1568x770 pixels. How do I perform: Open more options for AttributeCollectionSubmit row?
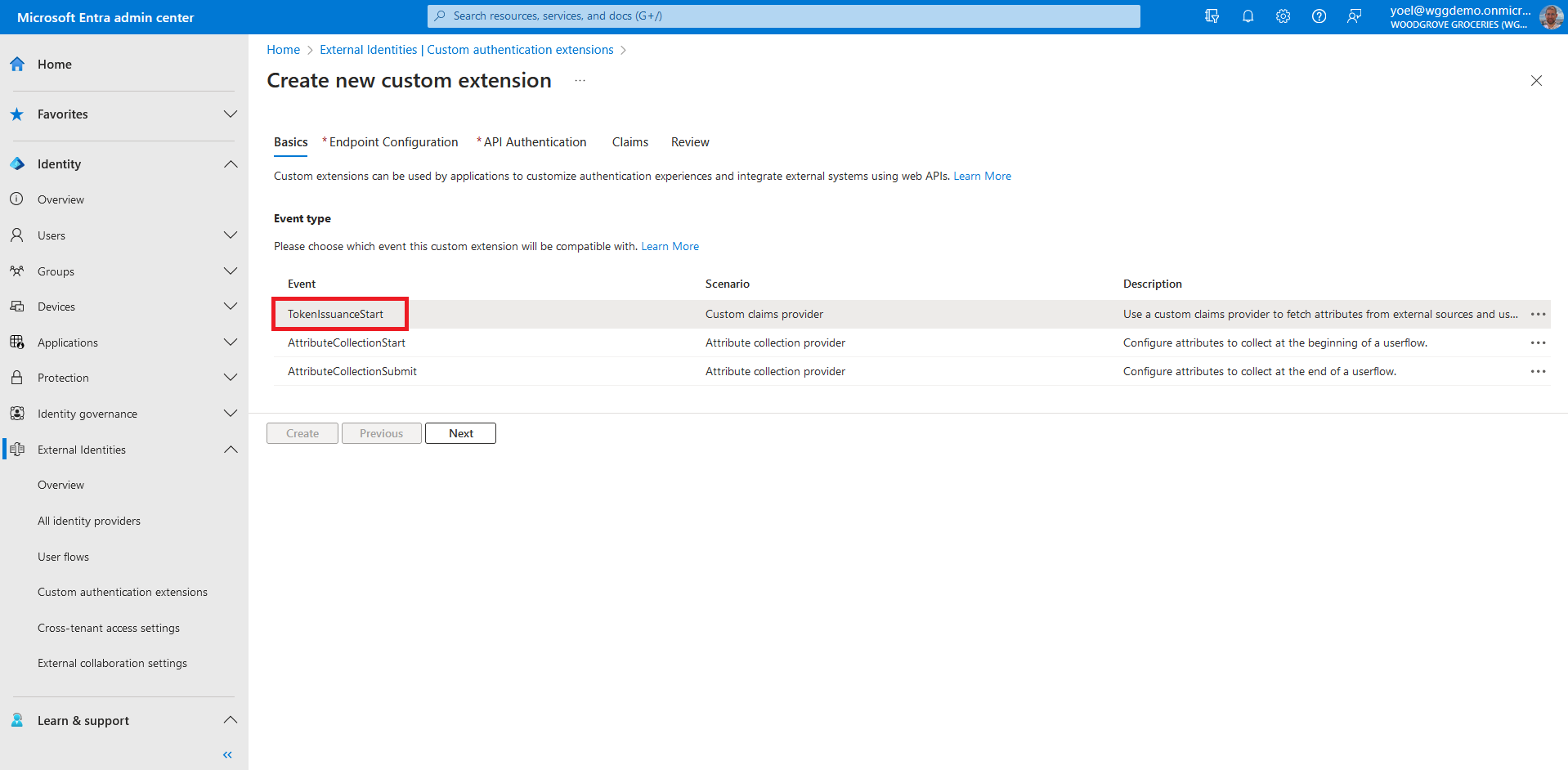pyautogui.click(x=1538, y=371)
